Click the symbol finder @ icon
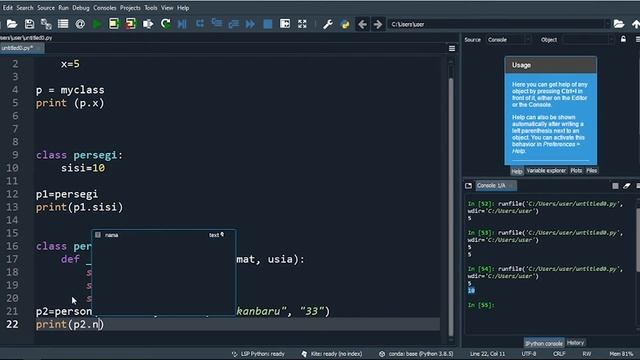 [x=80, y=24]
